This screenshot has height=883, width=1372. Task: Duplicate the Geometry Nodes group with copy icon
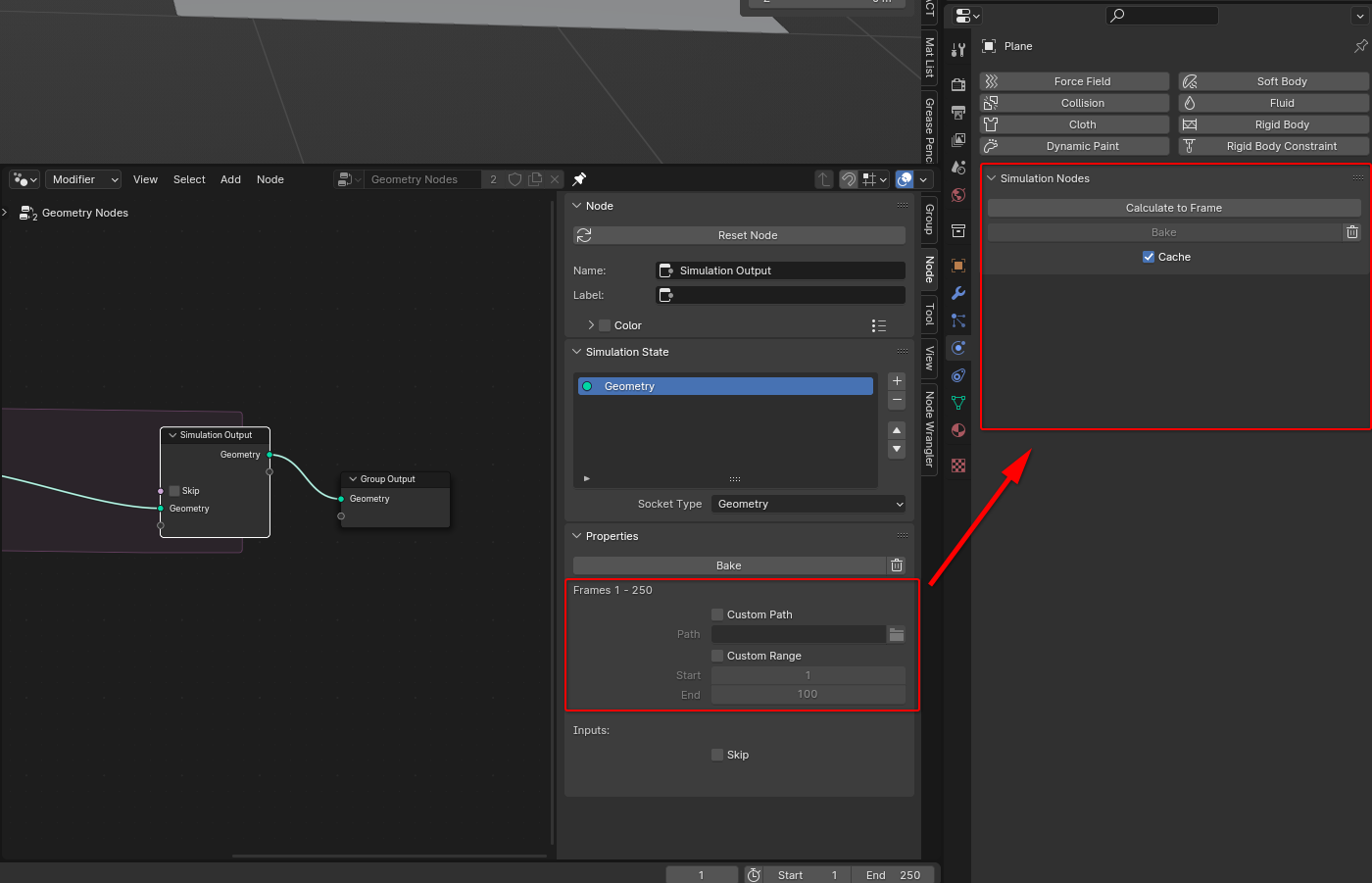coord(535,179)
